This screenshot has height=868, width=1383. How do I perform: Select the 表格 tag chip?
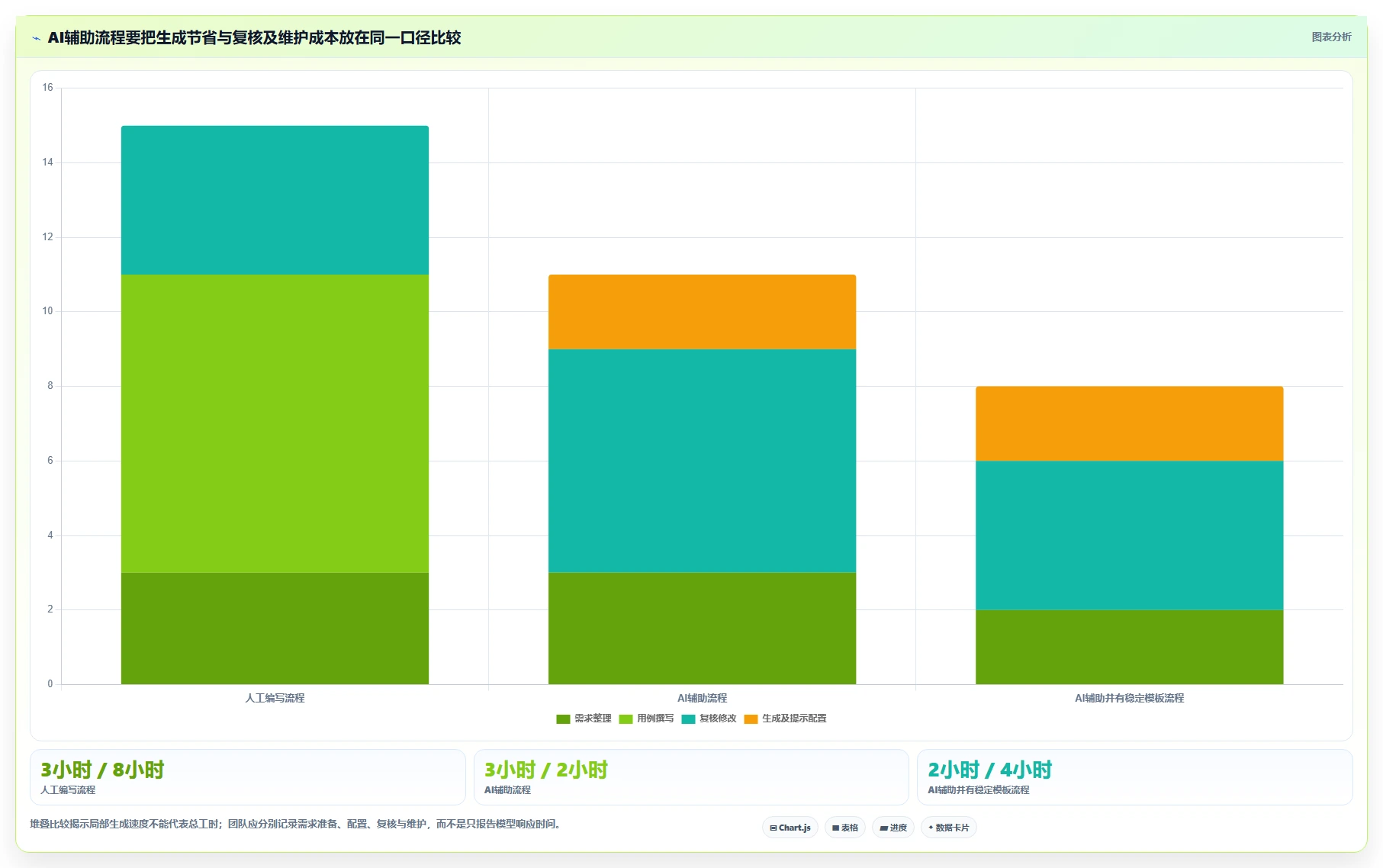point(845,828)
